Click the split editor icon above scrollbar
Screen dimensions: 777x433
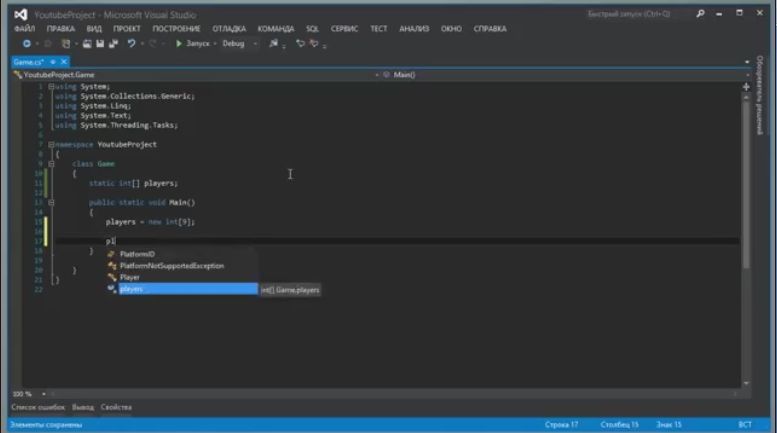click(746, 87)
